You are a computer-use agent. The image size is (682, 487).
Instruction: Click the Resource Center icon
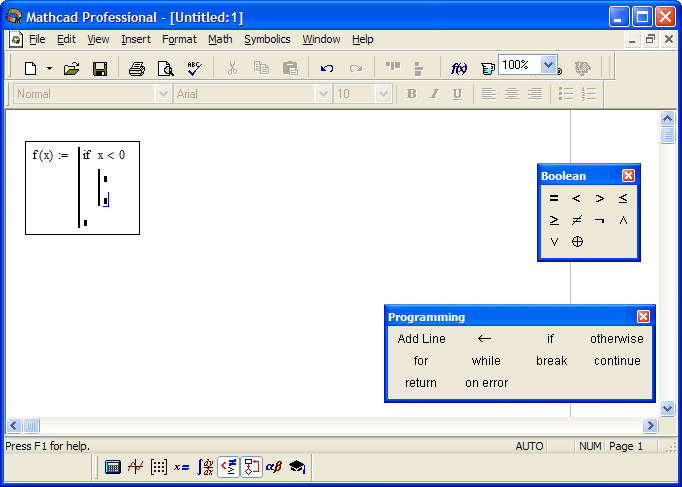click(582, 68)
